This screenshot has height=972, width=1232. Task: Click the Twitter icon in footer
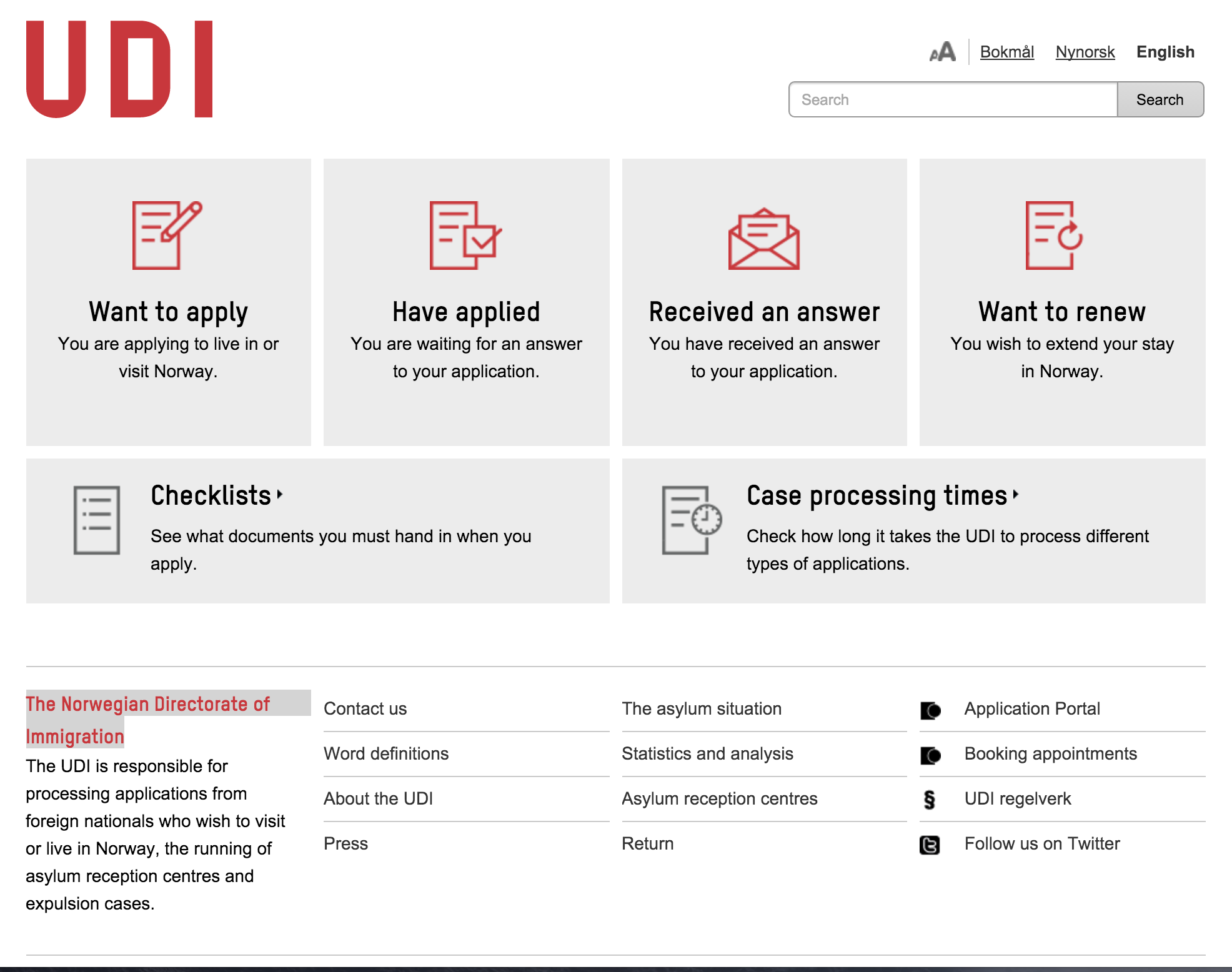tap(930, 845)
